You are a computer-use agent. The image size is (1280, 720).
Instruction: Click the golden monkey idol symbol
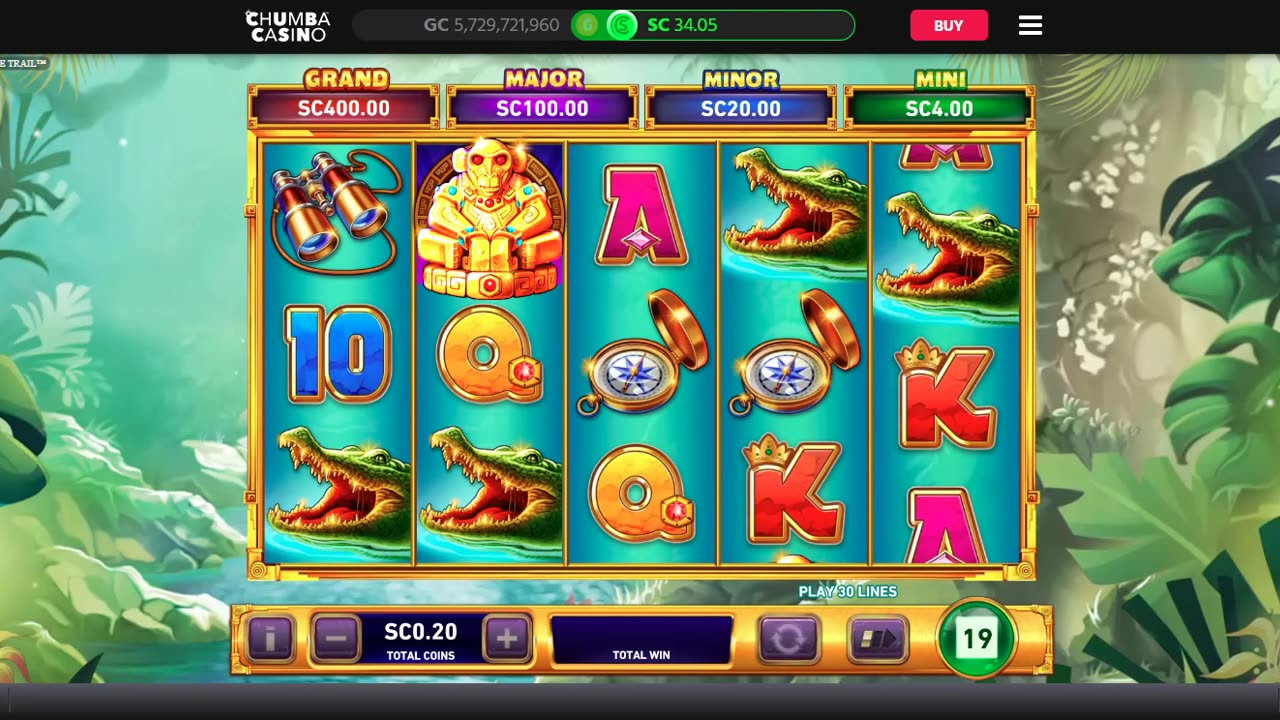[490, 220]
